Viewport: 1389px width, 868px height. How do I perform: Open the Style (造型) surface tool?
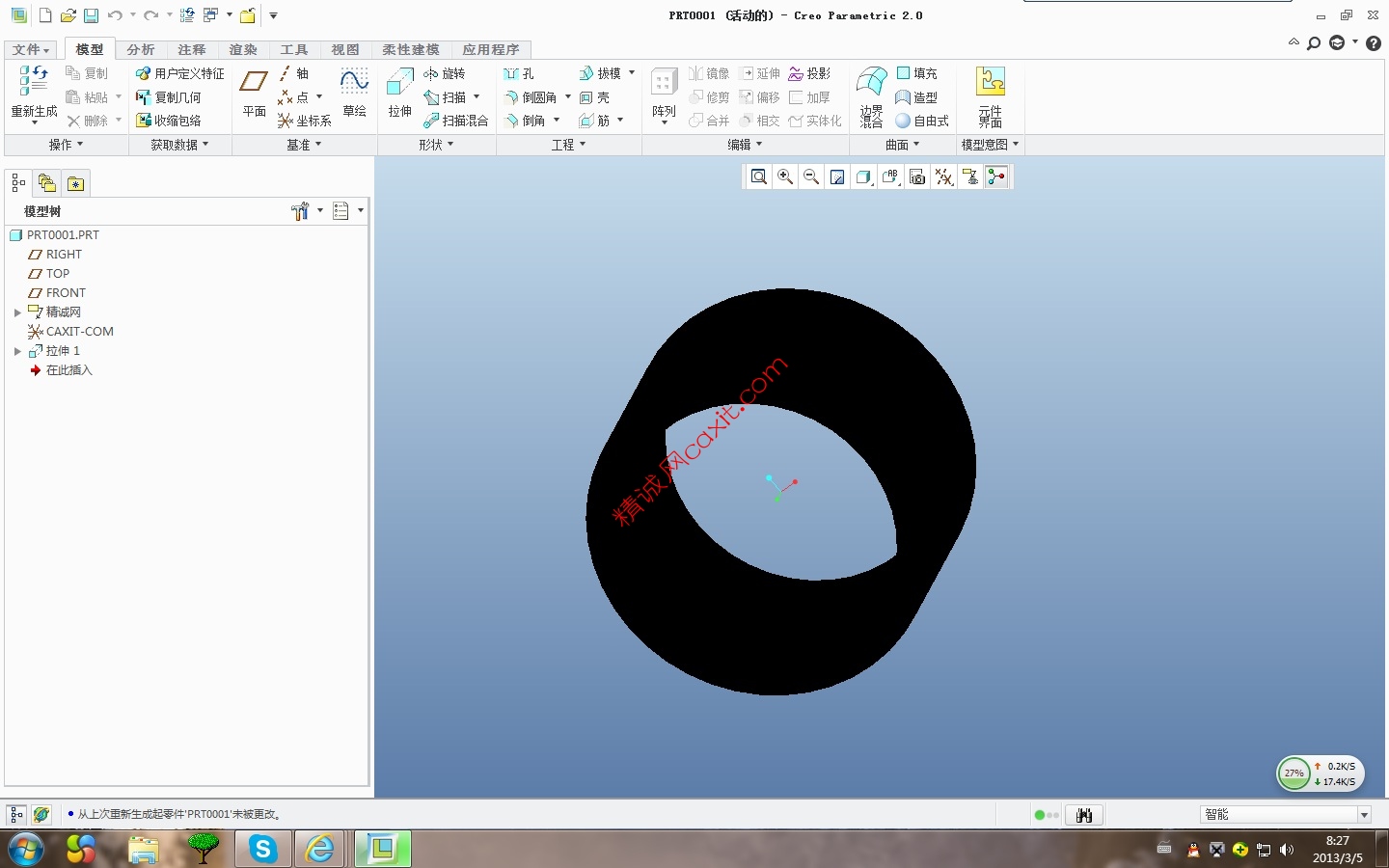[916, 97]
